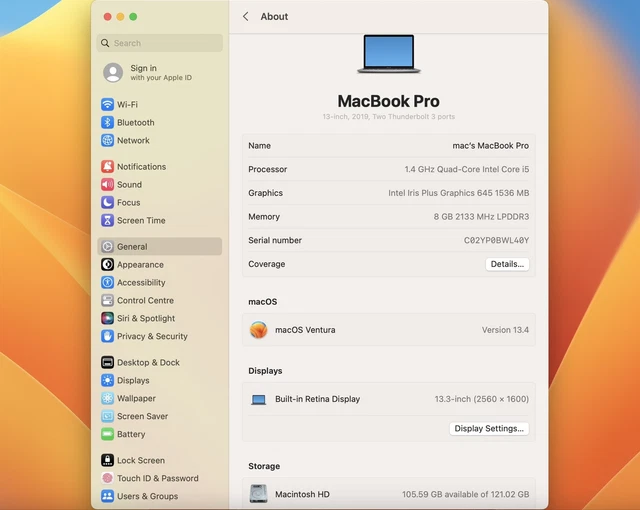This screenshot has width=640, height=510.
Task: Open Siri & Spotlight icon
Action: coord(107,319)
